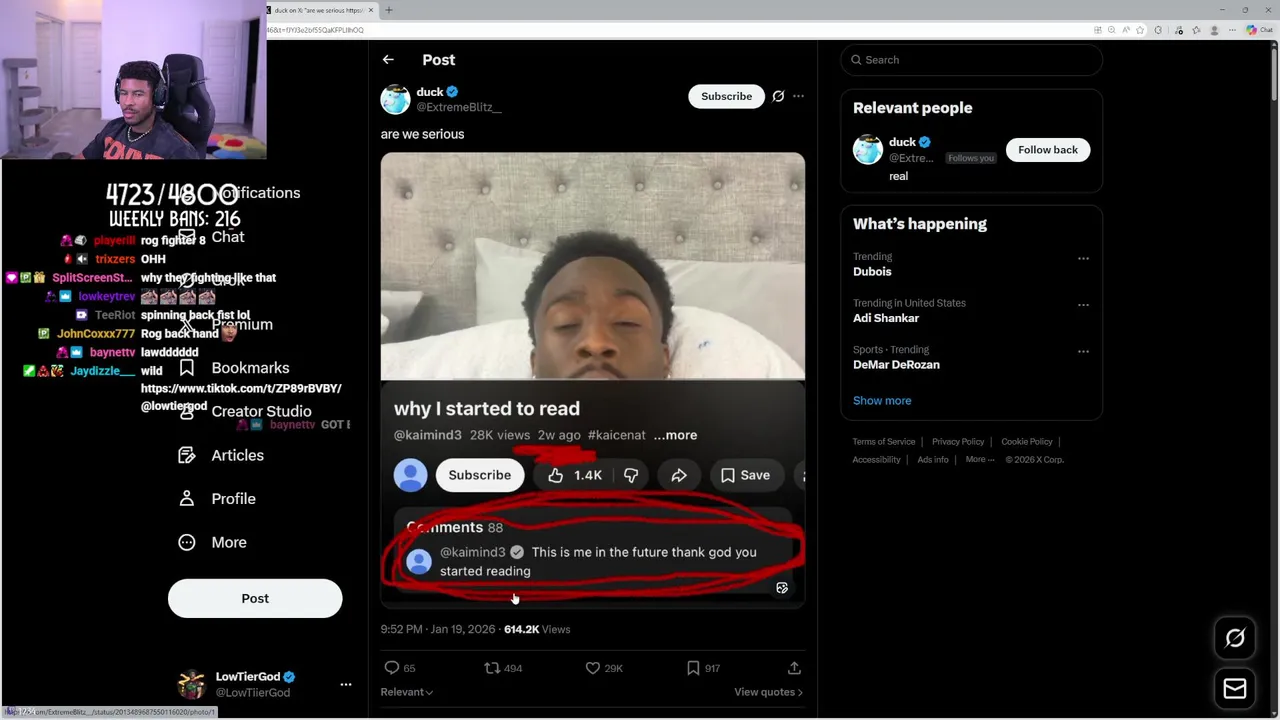The height and width of the screenshot is (720, 1280).
Task: Open the attached post image
Action: click(x=592, y=379)
